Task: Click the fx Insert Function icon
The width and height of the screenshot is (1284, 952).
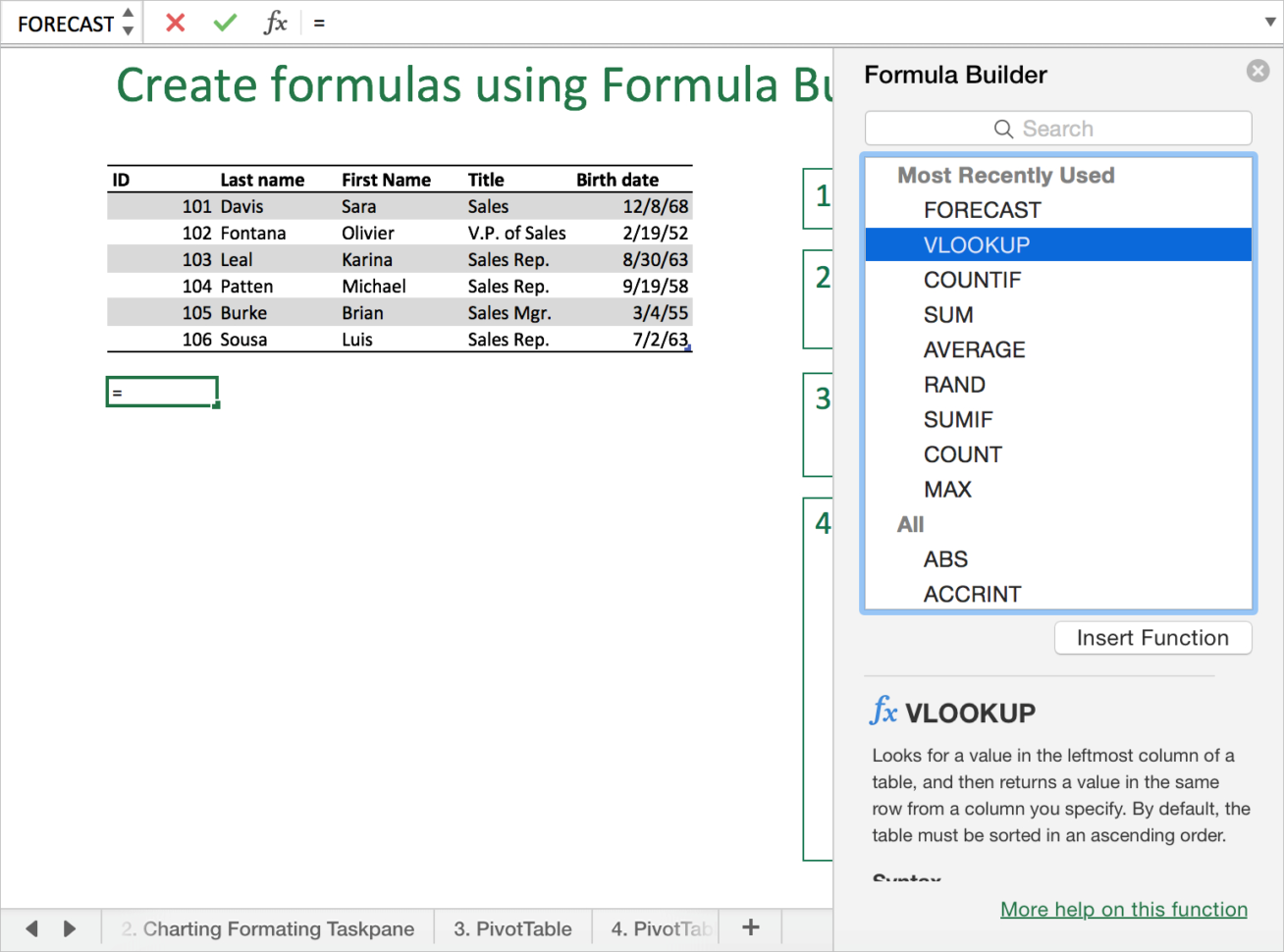Action: pos(276,23)
